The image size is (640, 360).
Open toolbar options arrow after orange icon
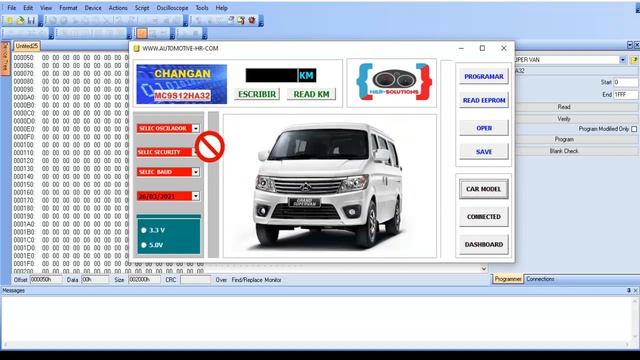(172, 33)
